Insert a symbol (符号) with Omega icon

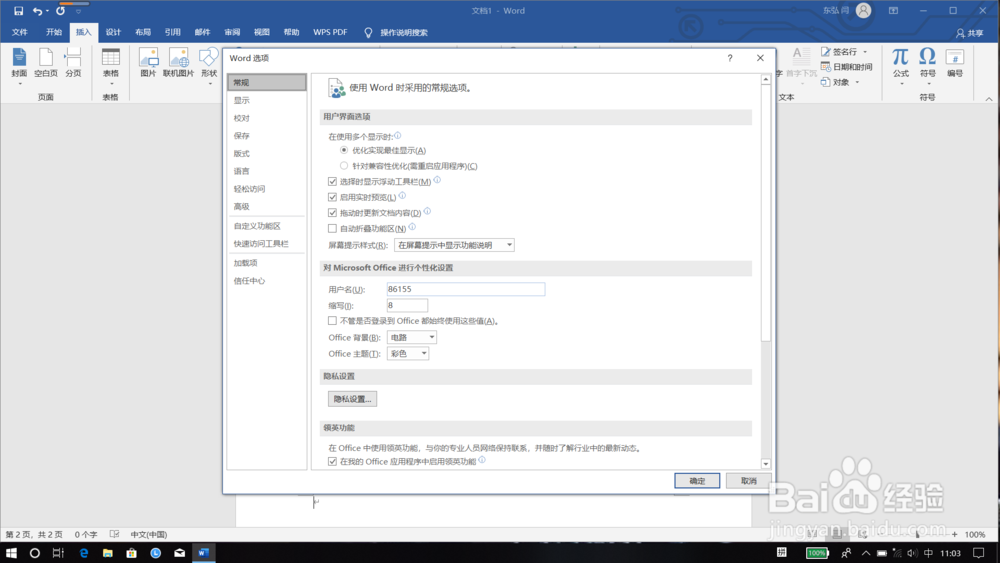coord(927,66)
